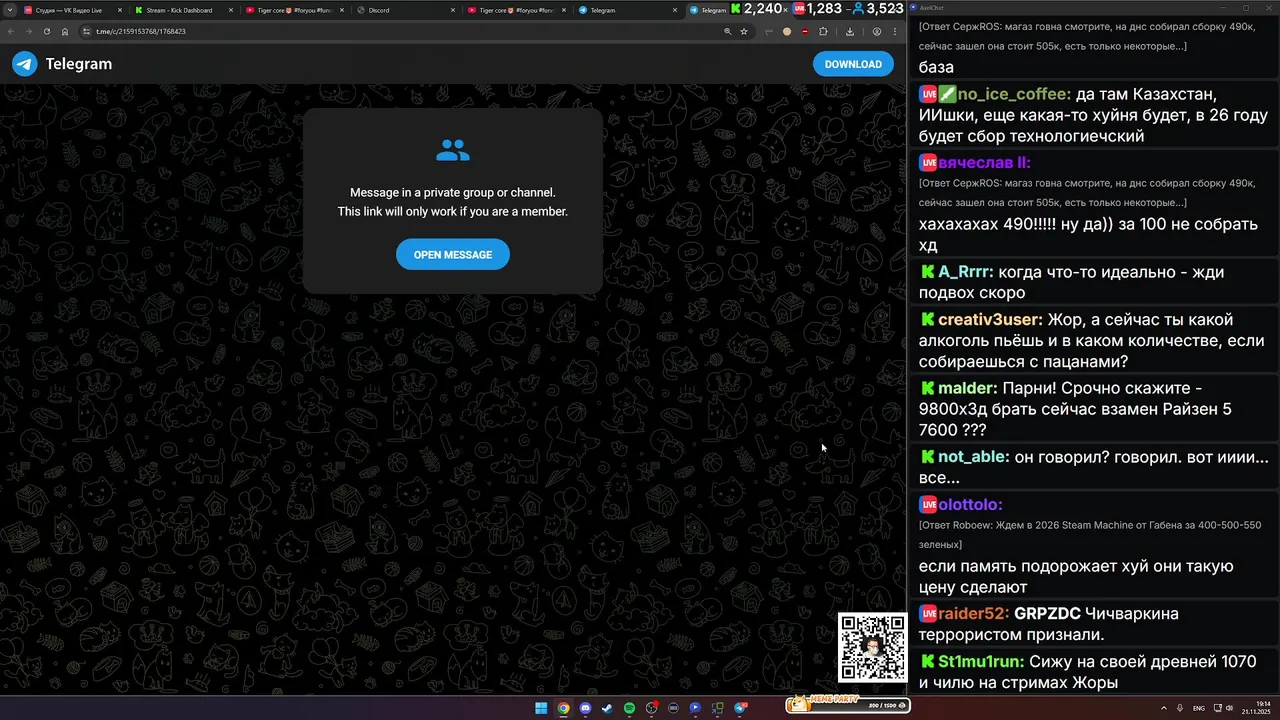Click the 'если память подорожает' chat message

[1076, 577]
